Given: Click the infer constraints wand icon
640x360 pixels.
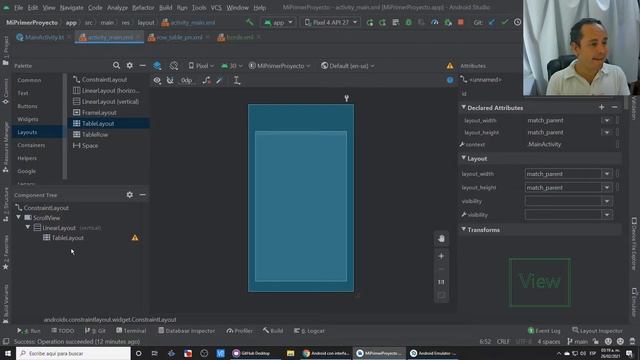Looking at the screenshot, I should [220, 80].
